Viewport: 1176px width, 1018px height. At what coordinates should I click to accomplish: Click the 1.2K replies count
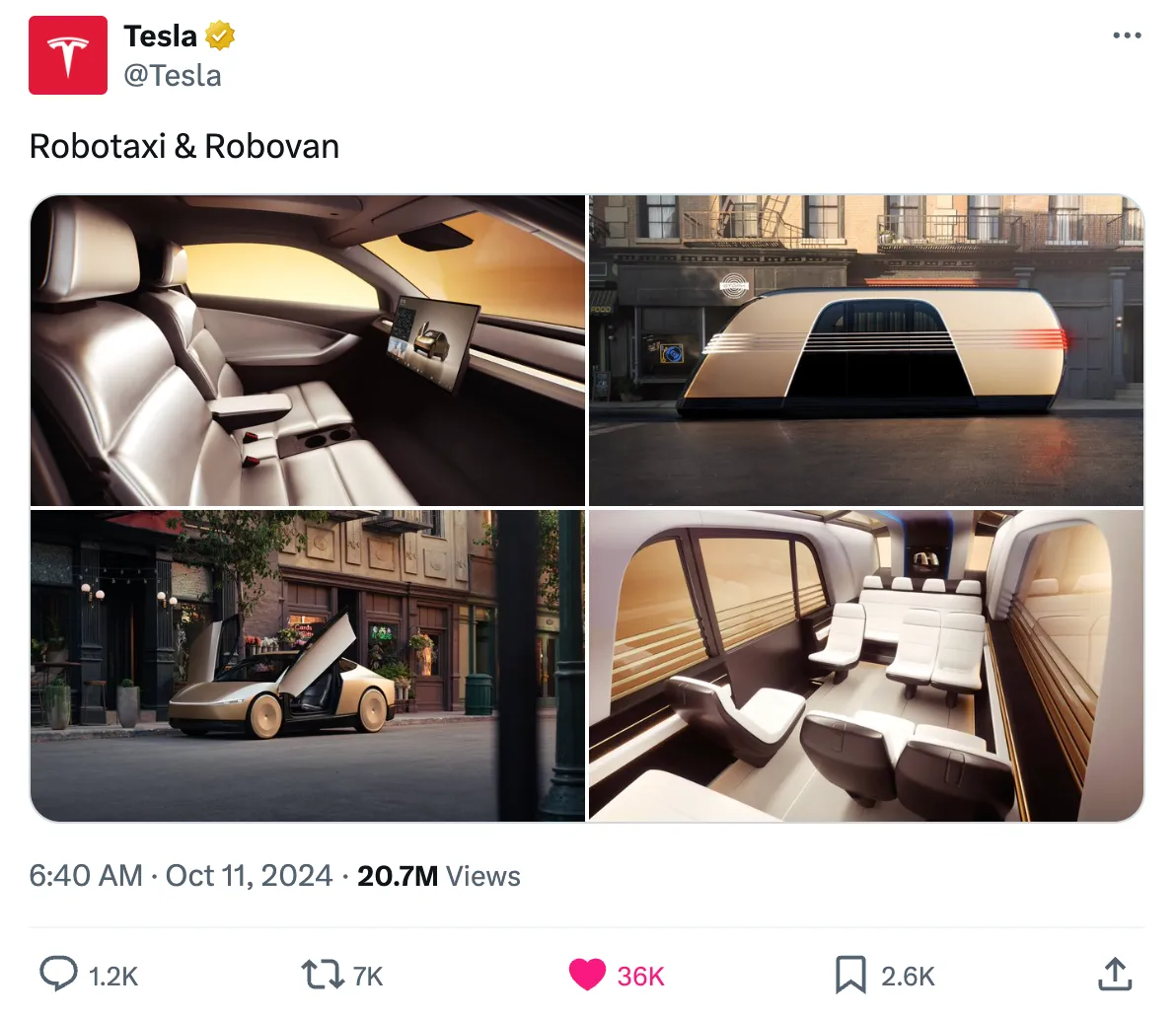coord(113,976)
